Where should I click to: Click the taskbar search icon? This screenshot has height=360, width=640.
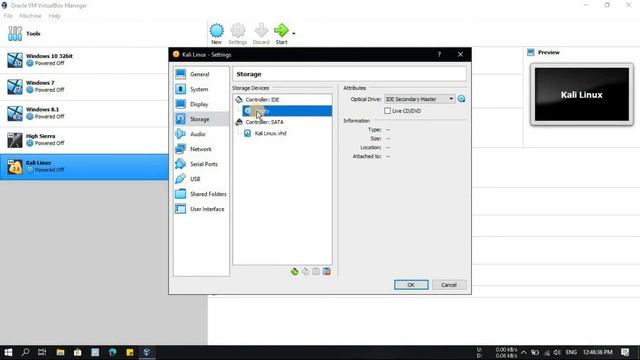(25, 352)
